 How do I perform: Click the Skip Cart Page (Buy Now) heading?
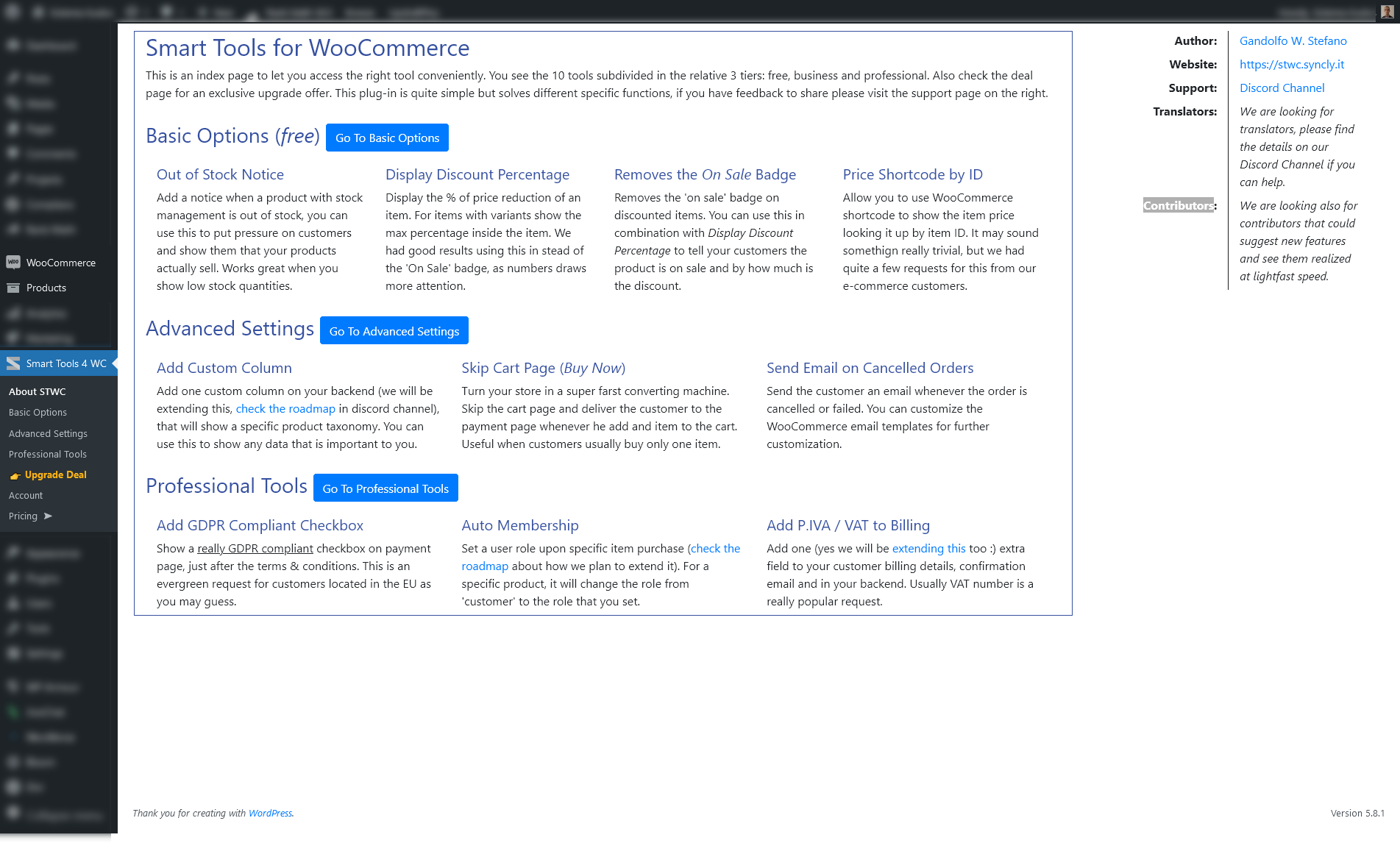(x=544, y=369)
